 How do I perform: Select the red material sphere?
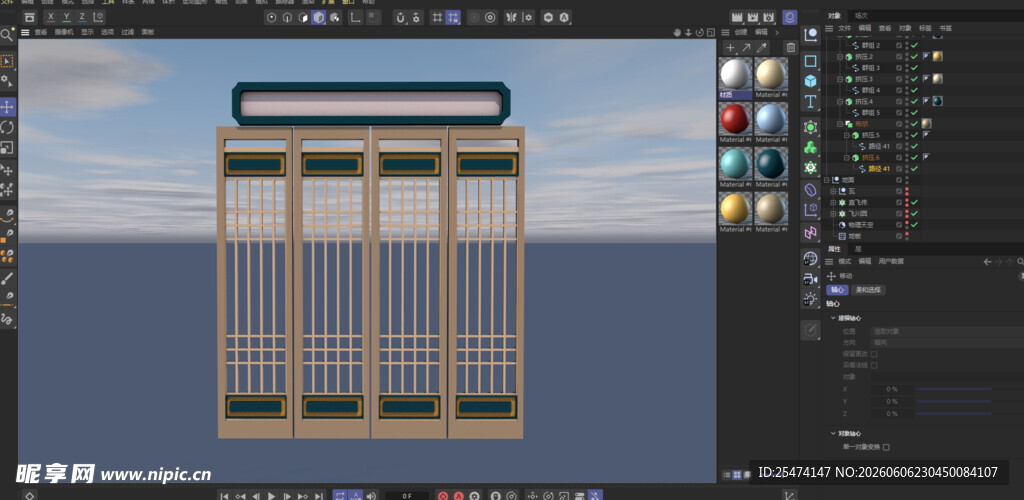(x=735, y=119)
